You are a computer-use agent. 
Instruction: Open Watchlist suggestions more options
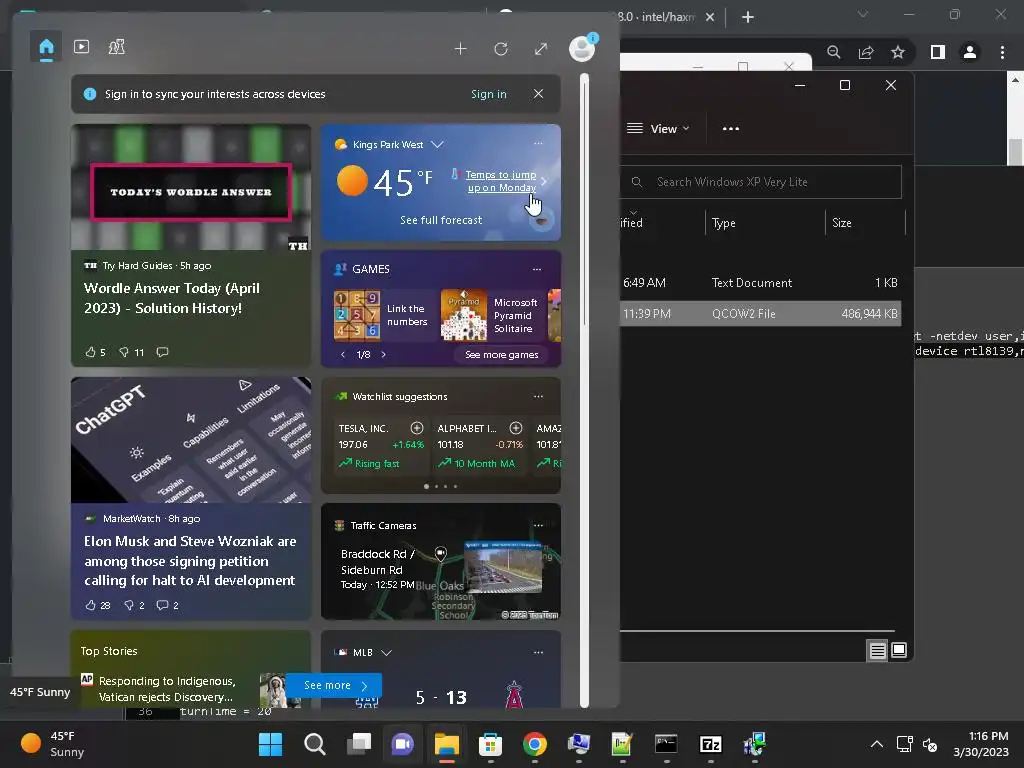coord(538,396)
